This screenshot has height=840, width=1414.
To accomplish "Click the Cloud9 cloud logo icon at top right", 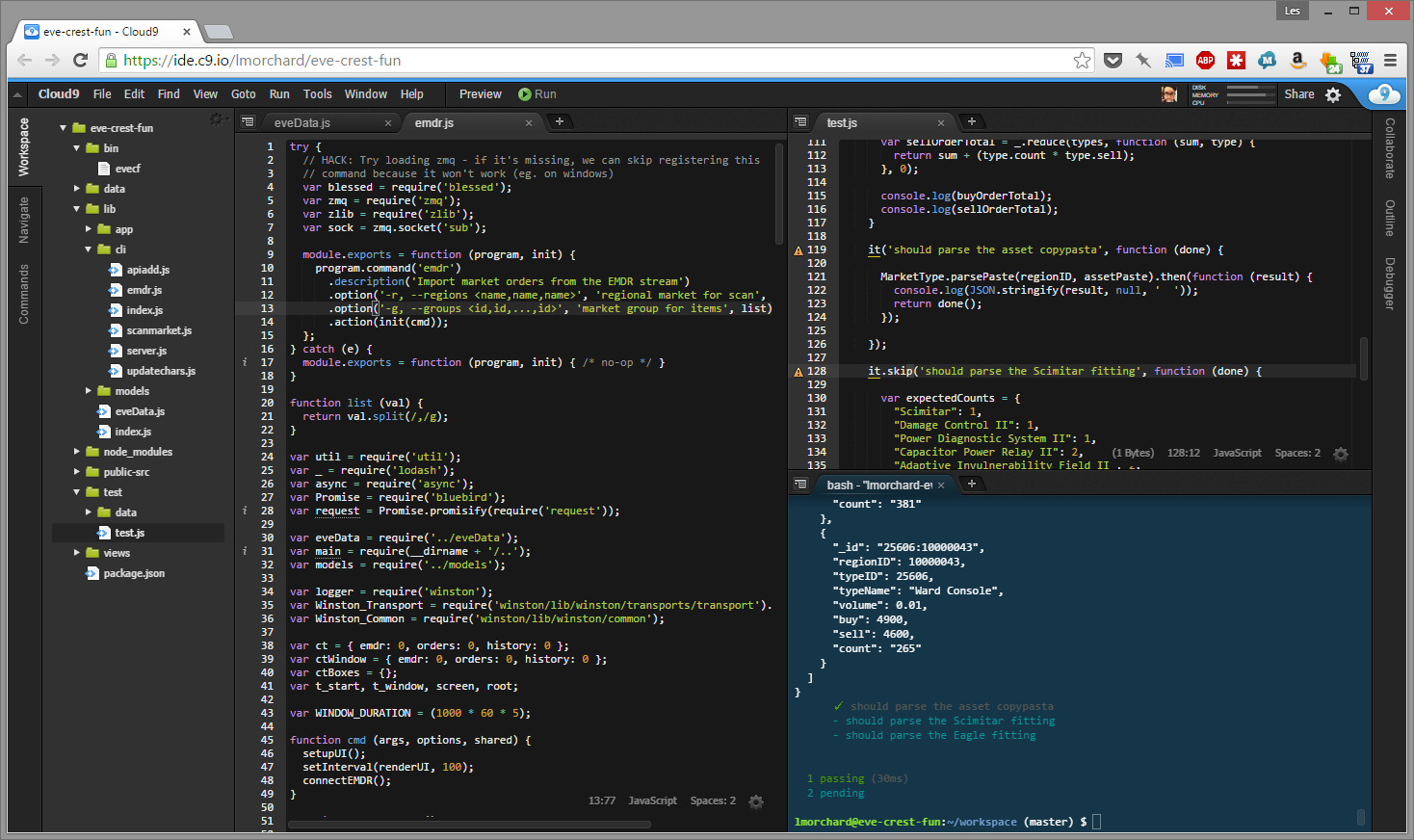I will 1384,93.
